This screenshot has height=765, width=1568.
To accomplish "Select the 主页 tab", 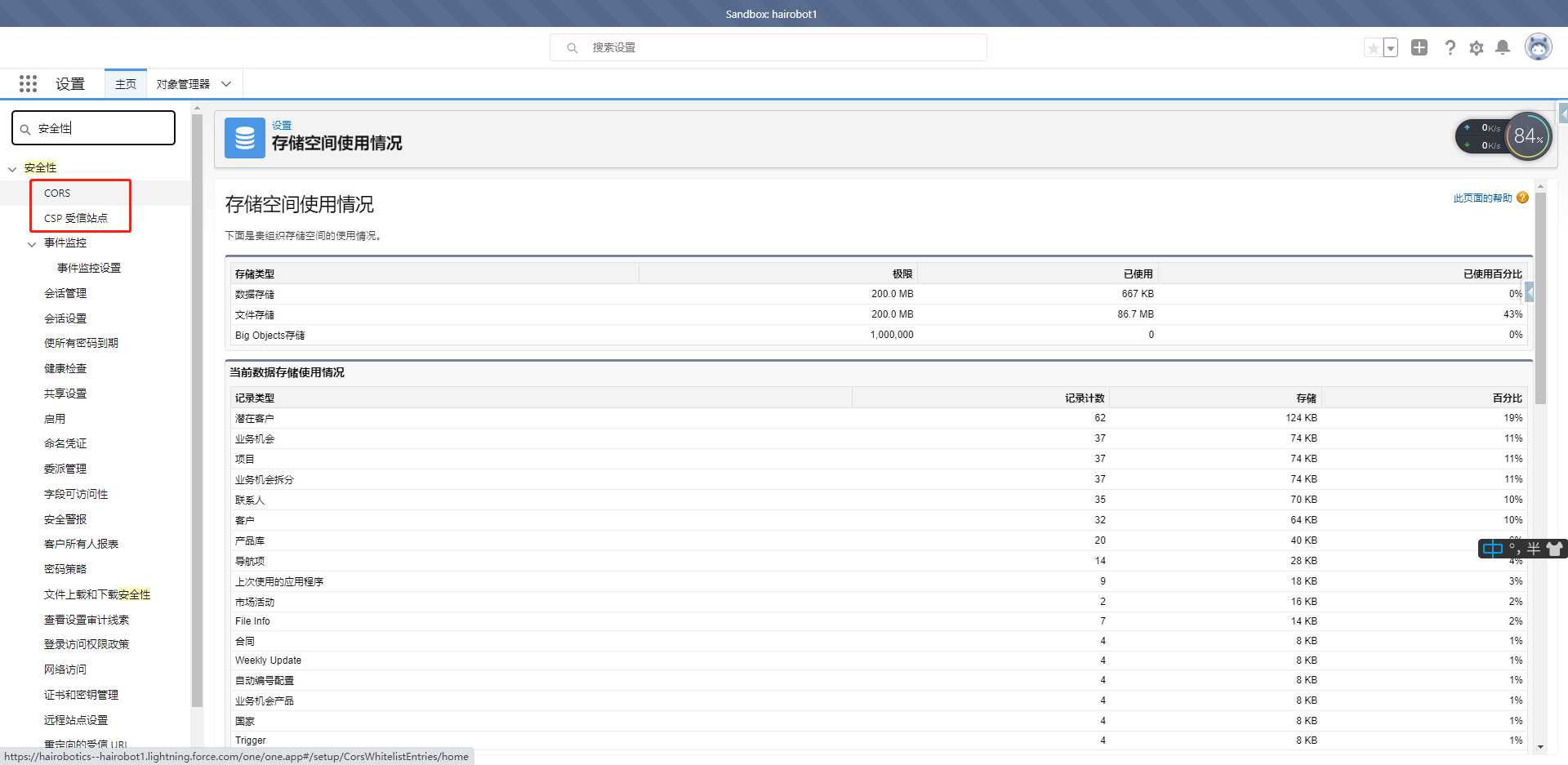I will (125, 83).
